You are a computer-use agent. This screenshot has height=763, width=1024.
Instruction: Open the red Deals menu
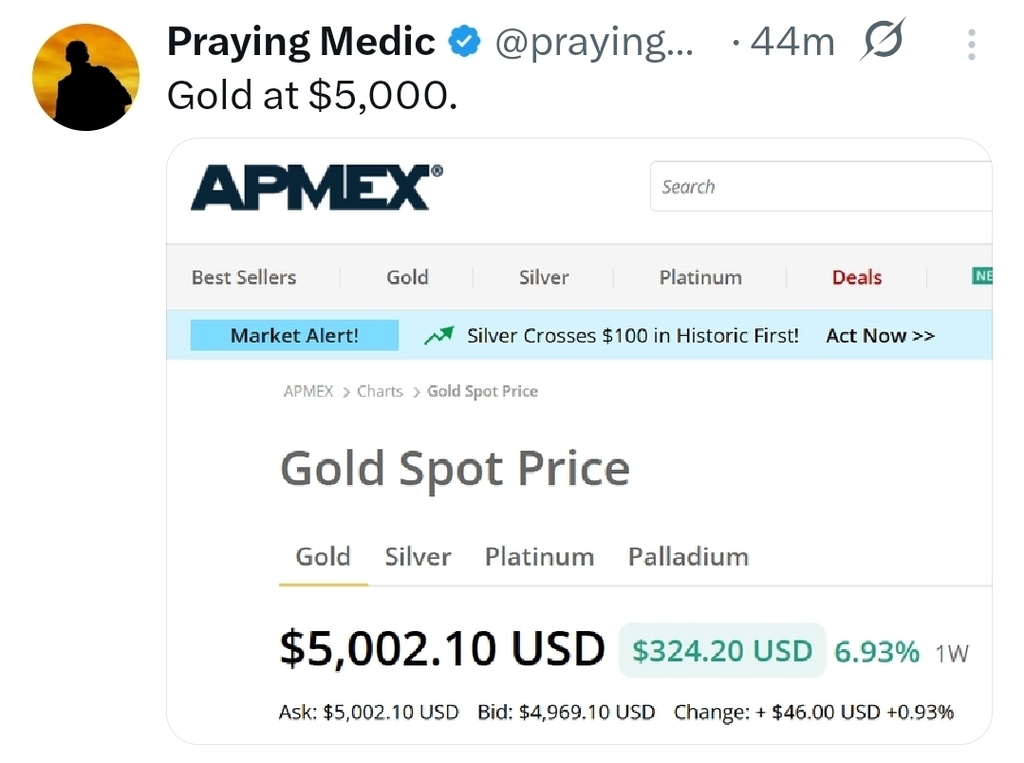[x=856, y=277]
